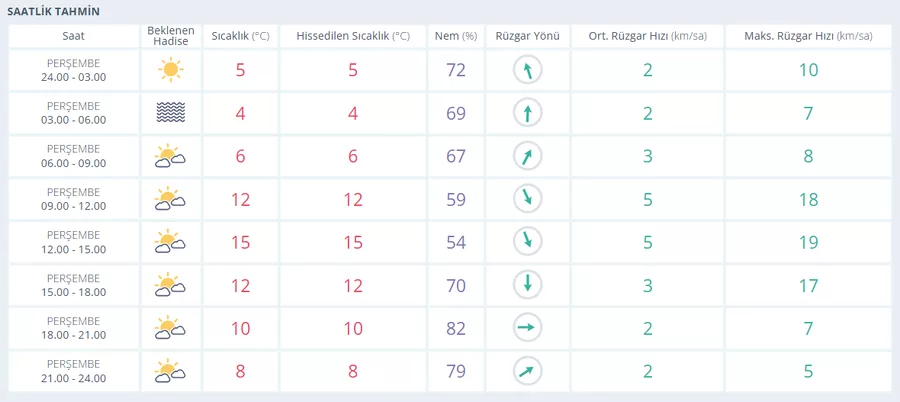This screenshot has height=402, width=900.
Task: Click the Saat column header
Action: [x=74, y=36]
